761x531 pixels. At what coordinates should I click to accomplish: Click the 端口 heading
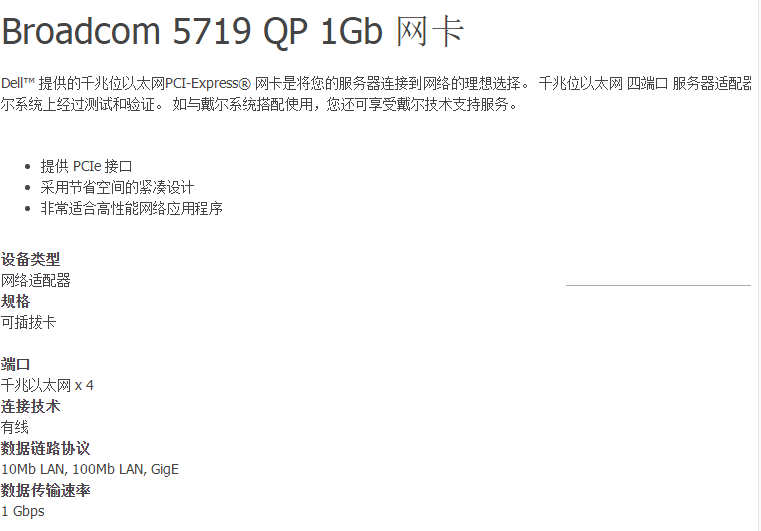pos(16,365)
